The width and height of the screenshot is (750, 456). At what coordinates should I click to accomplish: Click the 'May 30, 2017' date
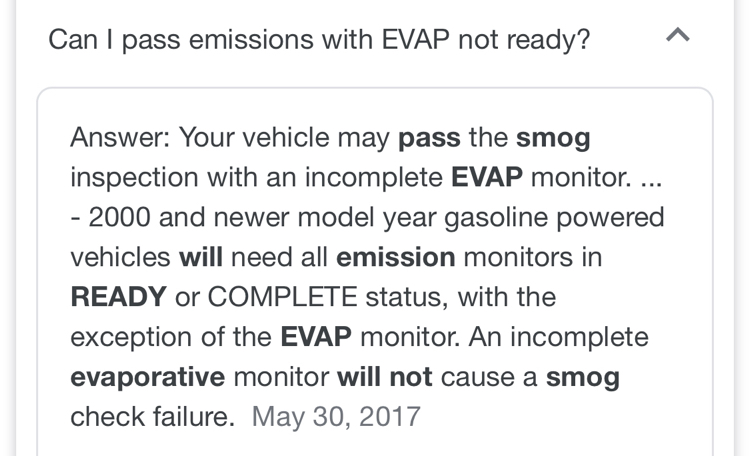tap(336, 416)
